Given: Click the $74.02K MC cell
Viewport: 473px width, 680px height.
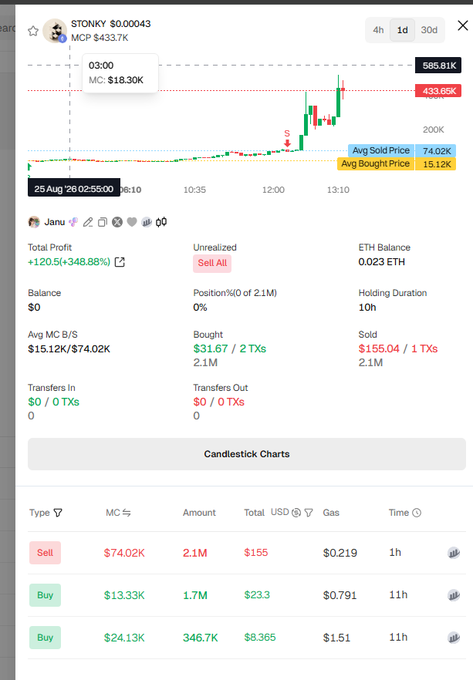Looking at the screenshot, I should pos(124,553).
